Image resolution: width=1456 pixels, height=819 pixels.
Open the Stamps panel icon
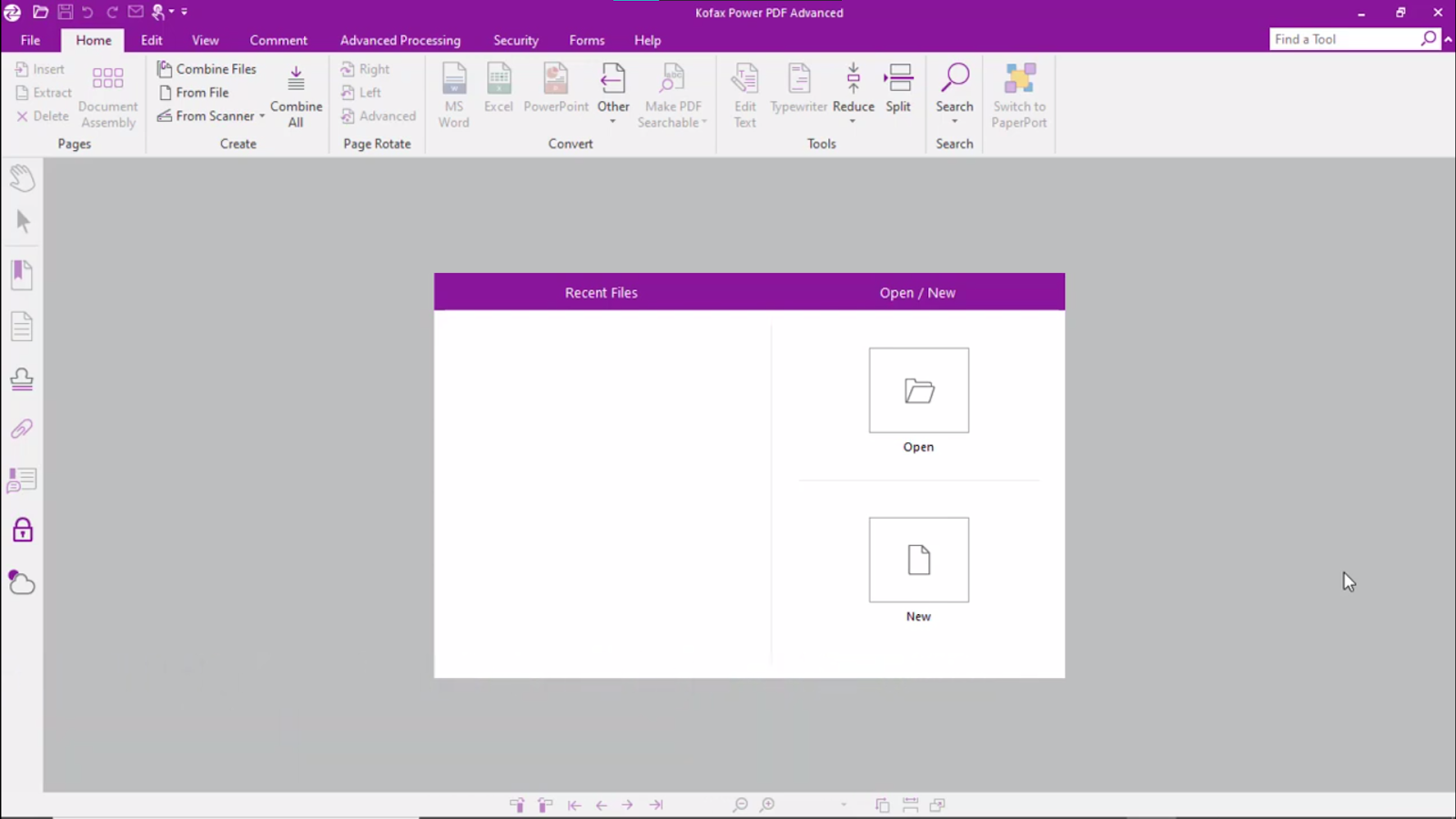22,378
